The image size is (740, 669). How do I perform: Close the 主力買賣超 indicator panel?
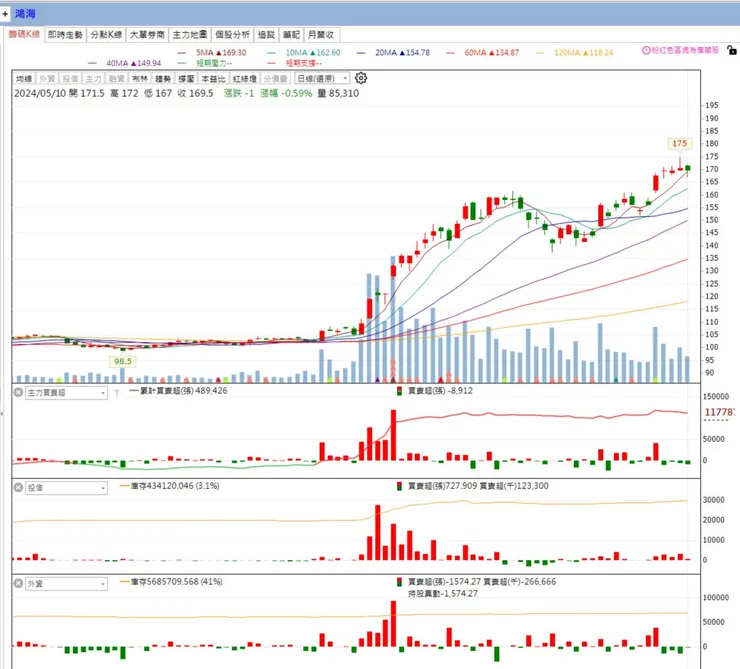(18, 392)
